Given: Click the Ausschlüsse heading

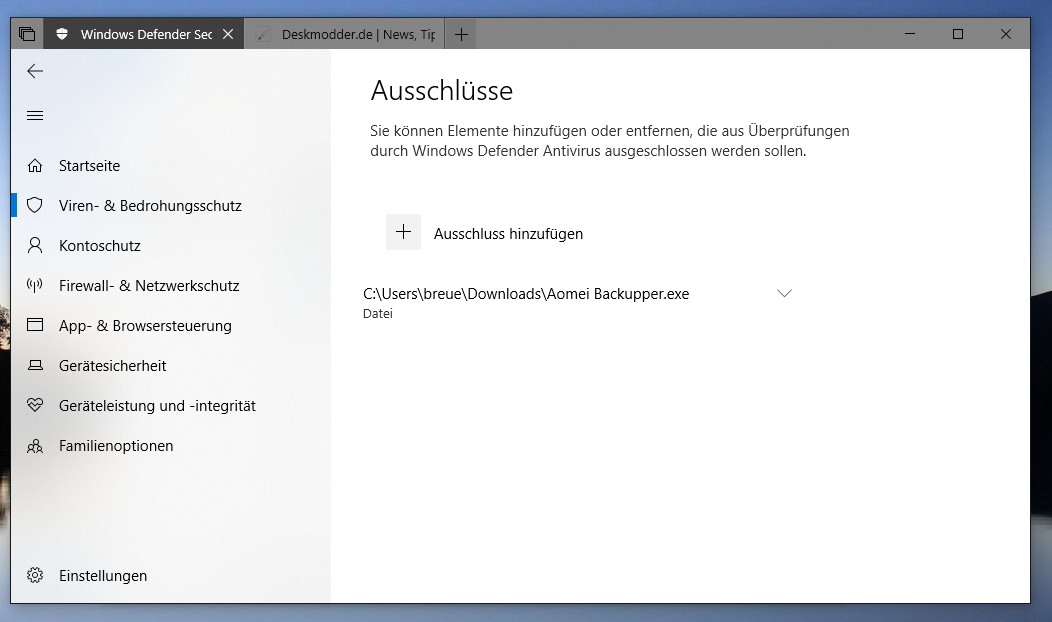Looking at the screenshot, I should click(441, 91).
